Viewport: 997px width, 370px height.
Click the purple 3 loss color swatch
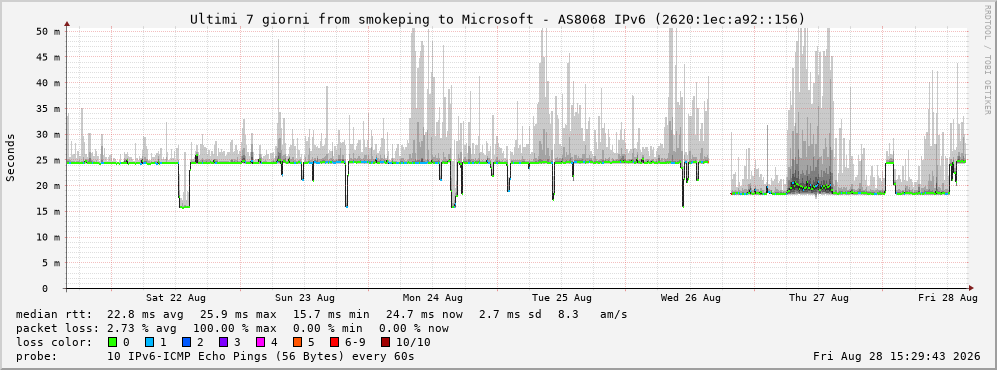(x=224, y=342)
